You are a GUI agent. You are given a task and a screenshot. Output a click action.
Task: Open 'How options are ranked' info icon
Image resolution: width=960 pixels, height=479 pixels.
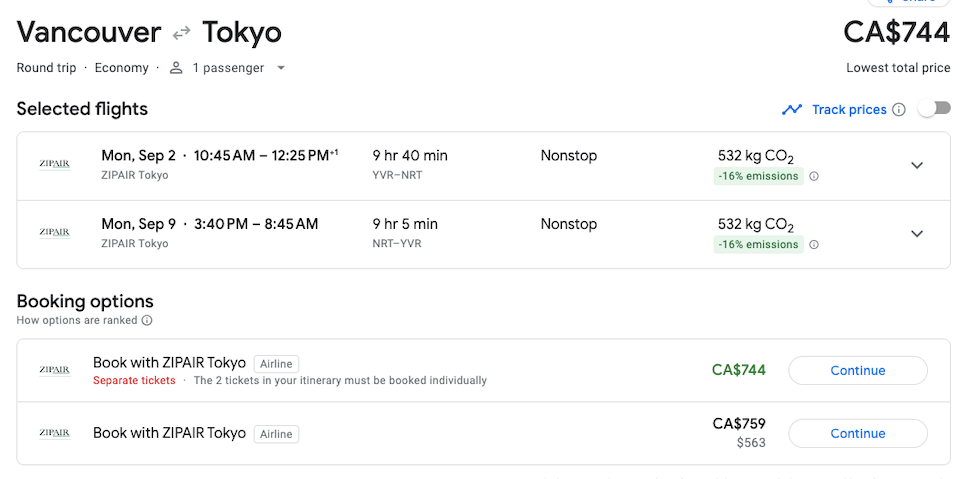tap(147, 320)
